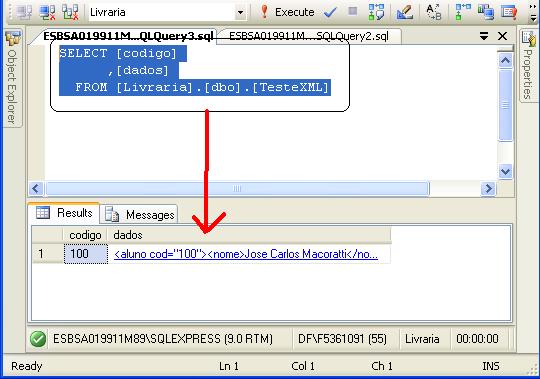Click the Cancel Executing Query stop icon
This screenshot has width=540, height=379.
(x=352, y=11)
